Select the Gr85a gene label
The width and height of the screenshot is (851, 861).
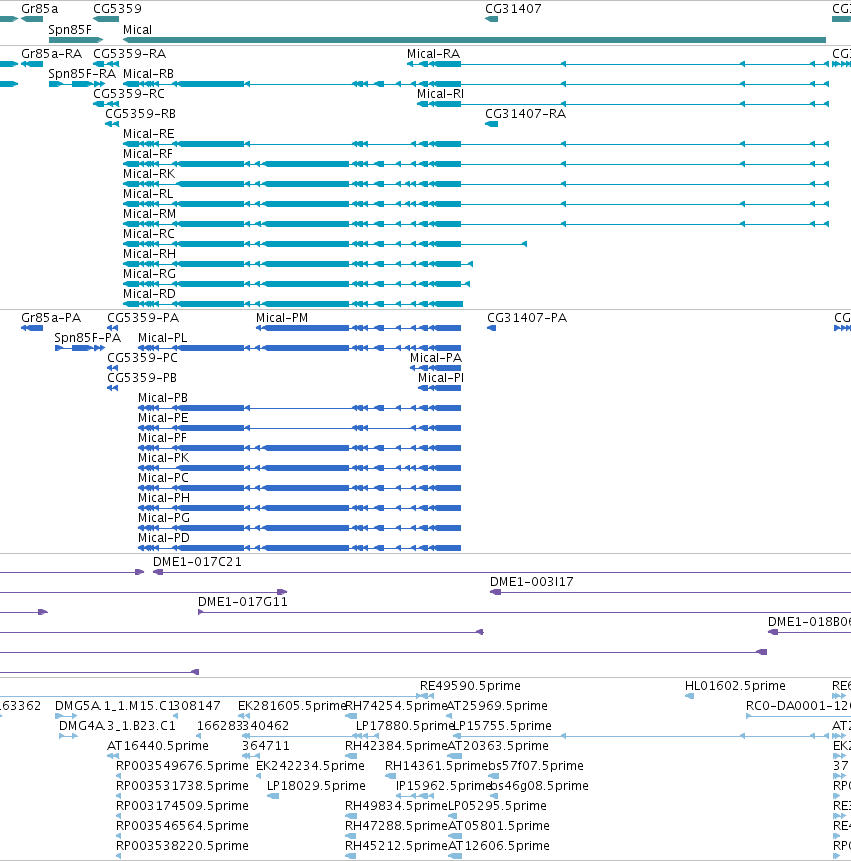40,9
